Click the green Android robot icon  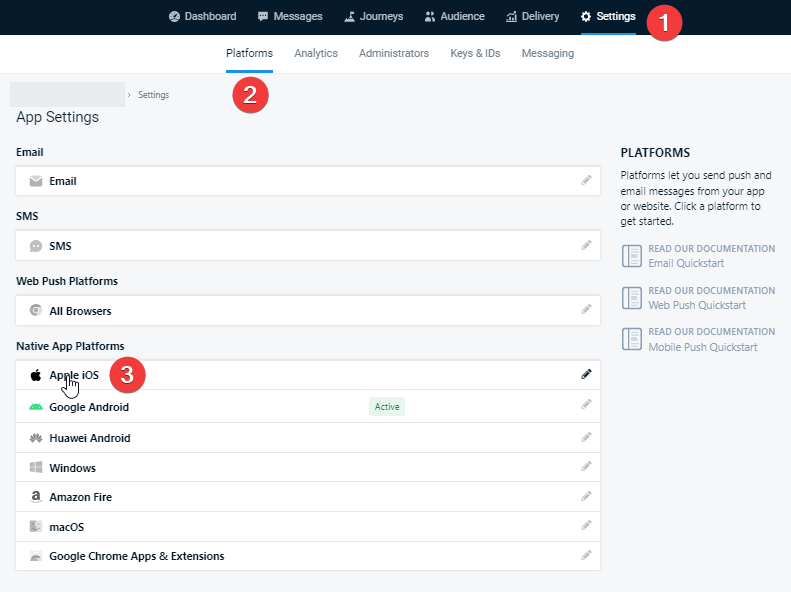(x=36, y=407)
